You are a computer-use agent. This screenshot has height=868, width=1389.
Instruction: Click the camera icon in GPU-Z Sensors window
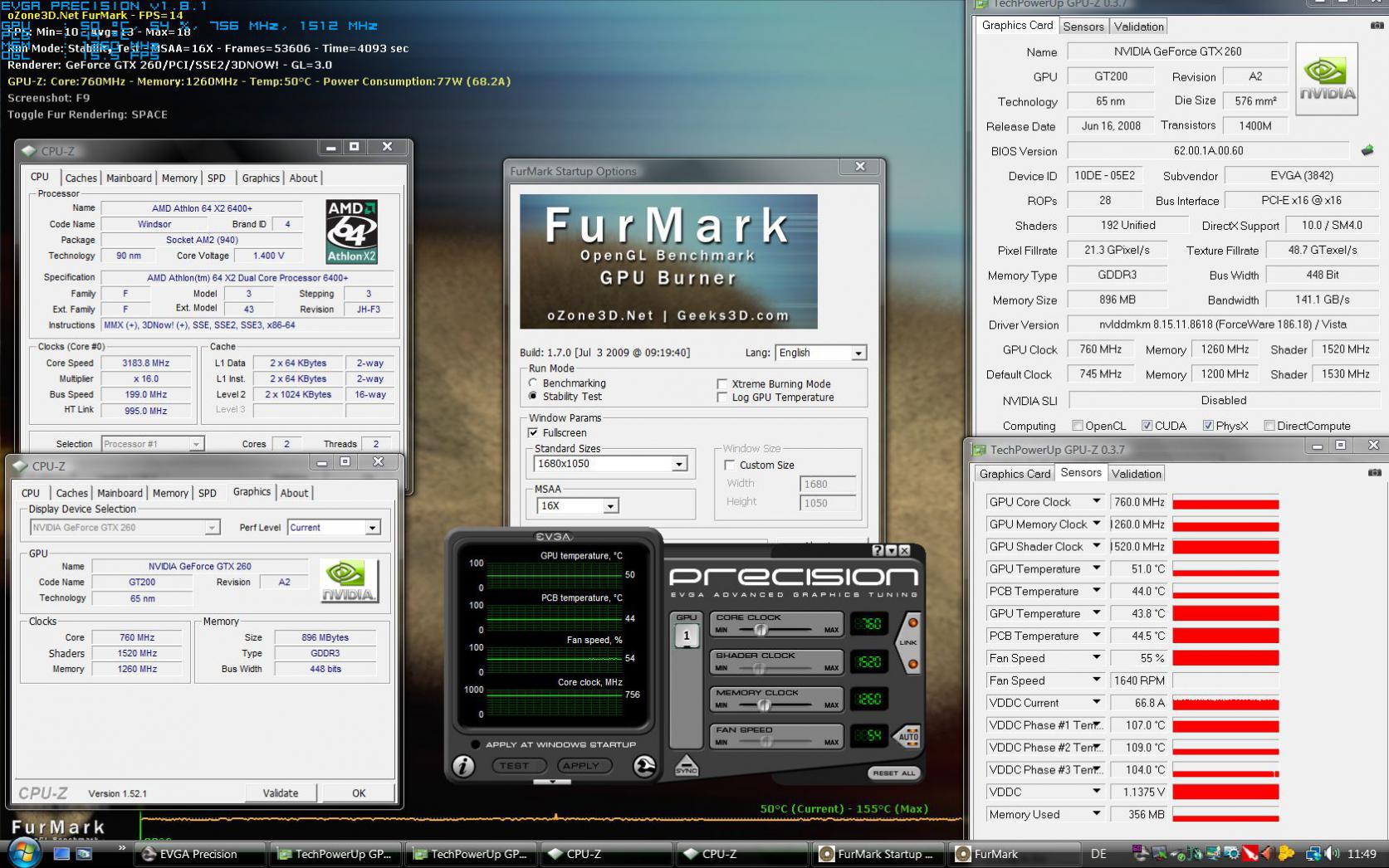point(1375,472)
